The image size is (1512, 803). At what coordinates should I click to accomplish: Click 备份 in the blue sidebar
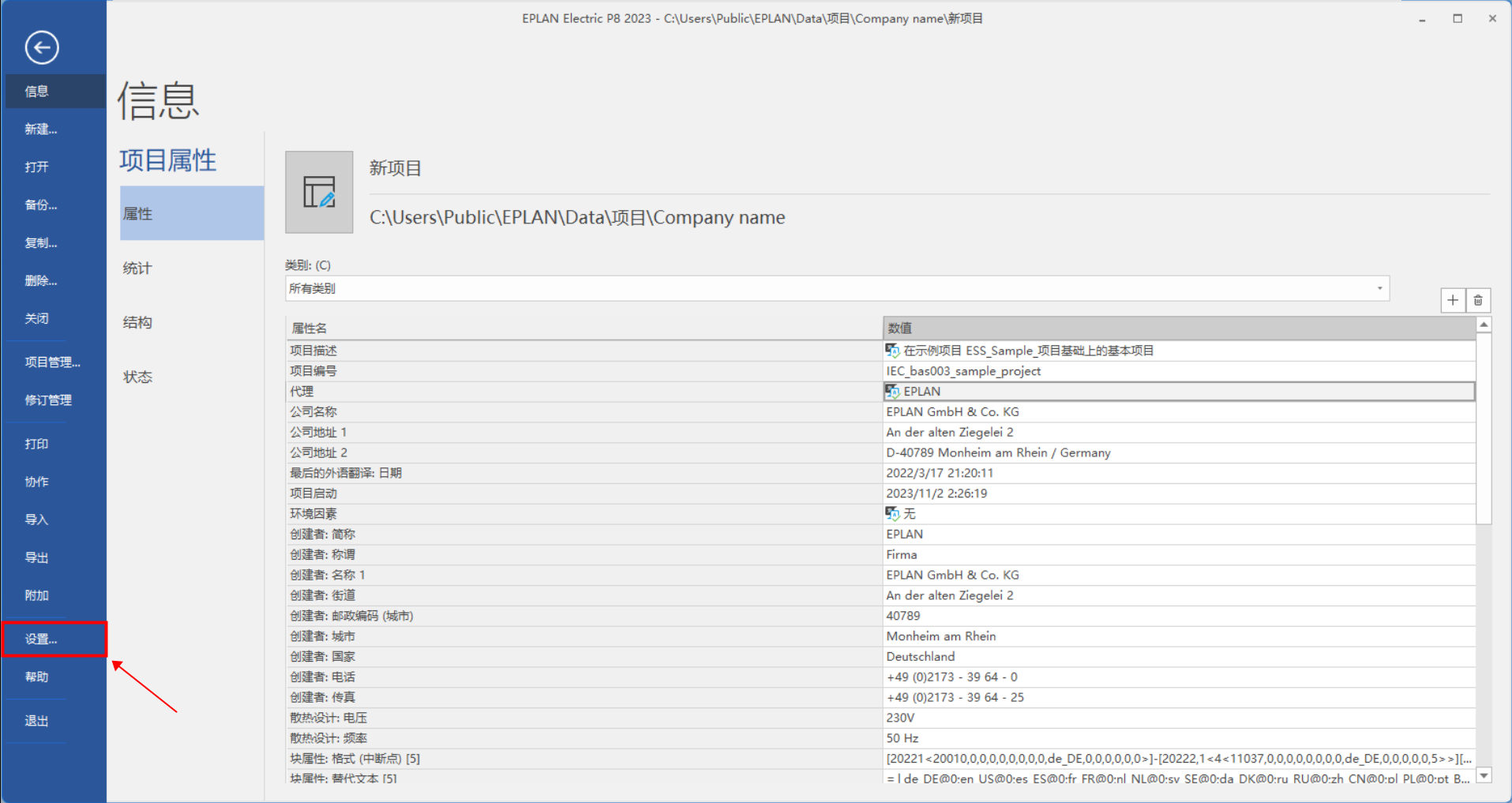pos(41,205)
